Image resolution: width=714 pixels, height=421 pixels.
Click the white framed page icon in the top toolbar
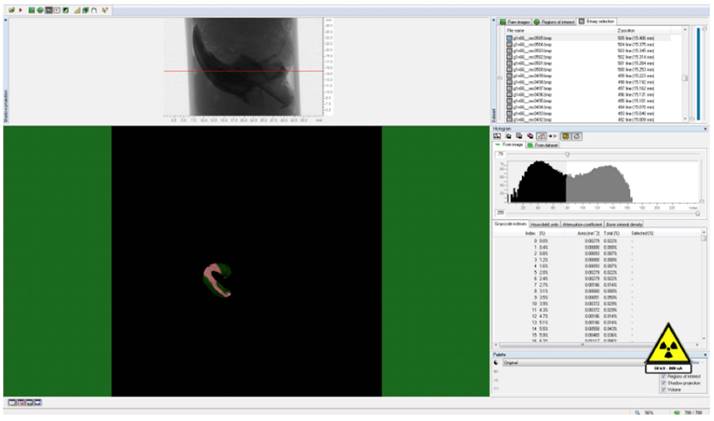57,10
